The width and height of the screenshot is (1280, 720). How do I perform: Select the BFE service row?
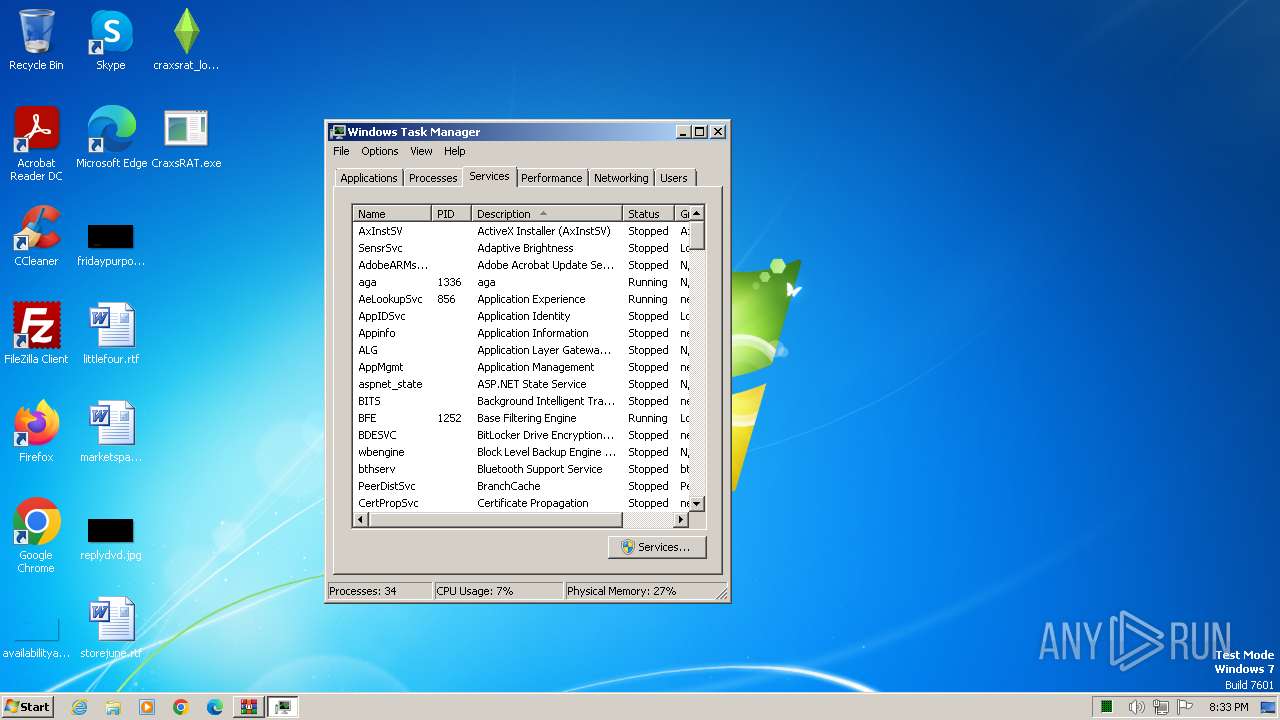[521, 418]
